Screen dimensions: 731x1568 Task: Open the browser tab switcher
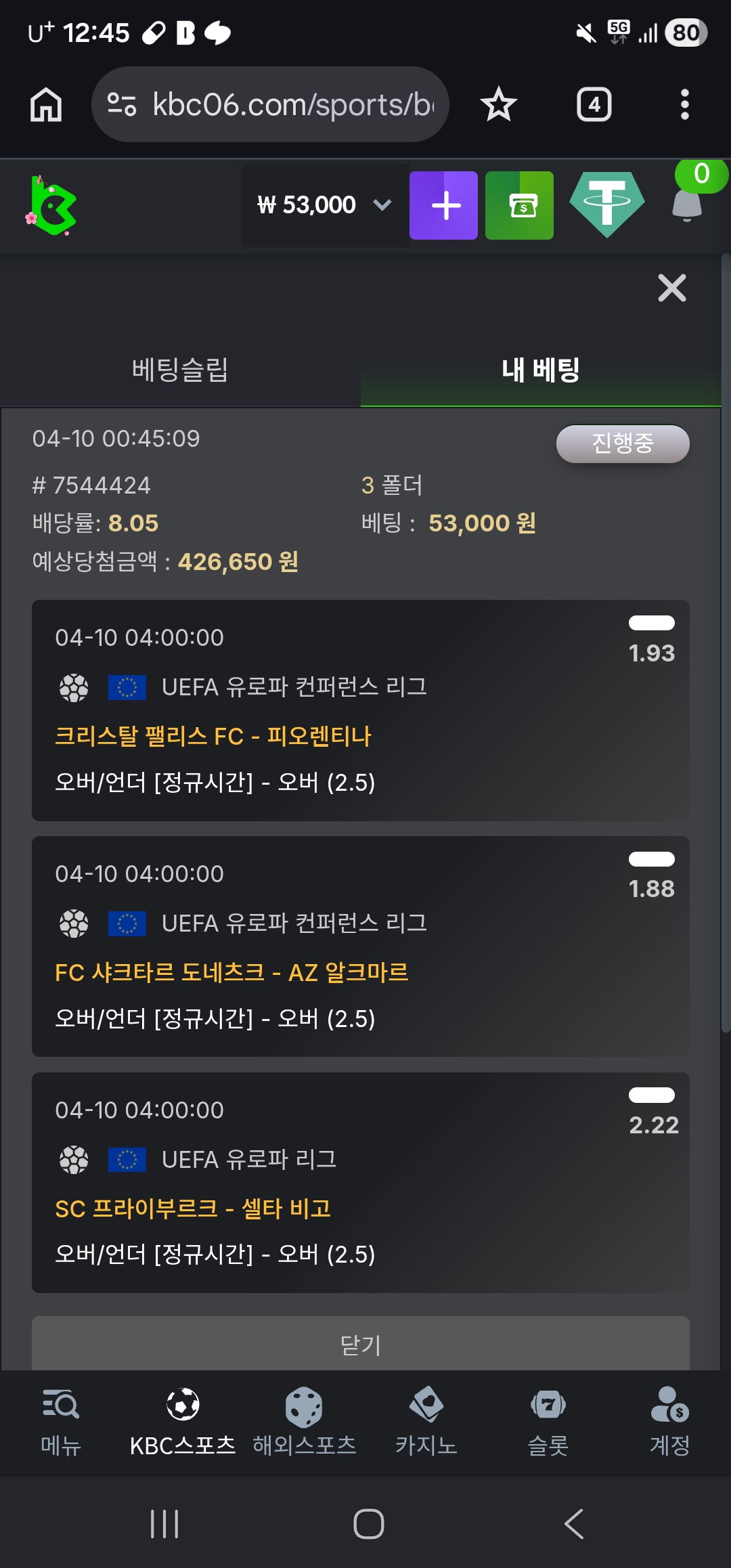coord(594,105)
